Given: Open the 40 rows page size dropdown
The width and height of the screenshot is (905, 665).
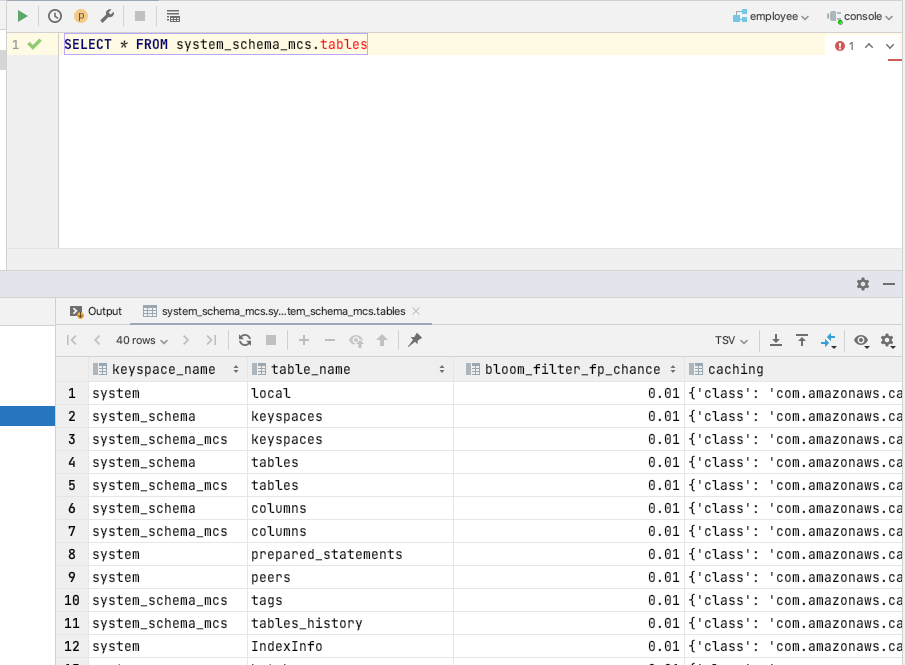Looking at the screenshot, I should (x=142, y=341).
